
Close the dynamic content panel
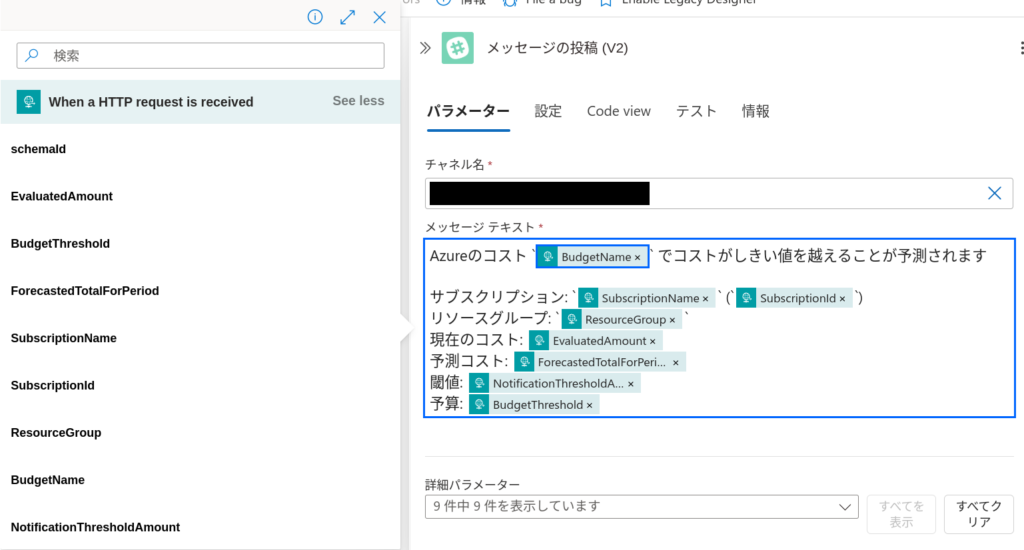coord(379,17)
